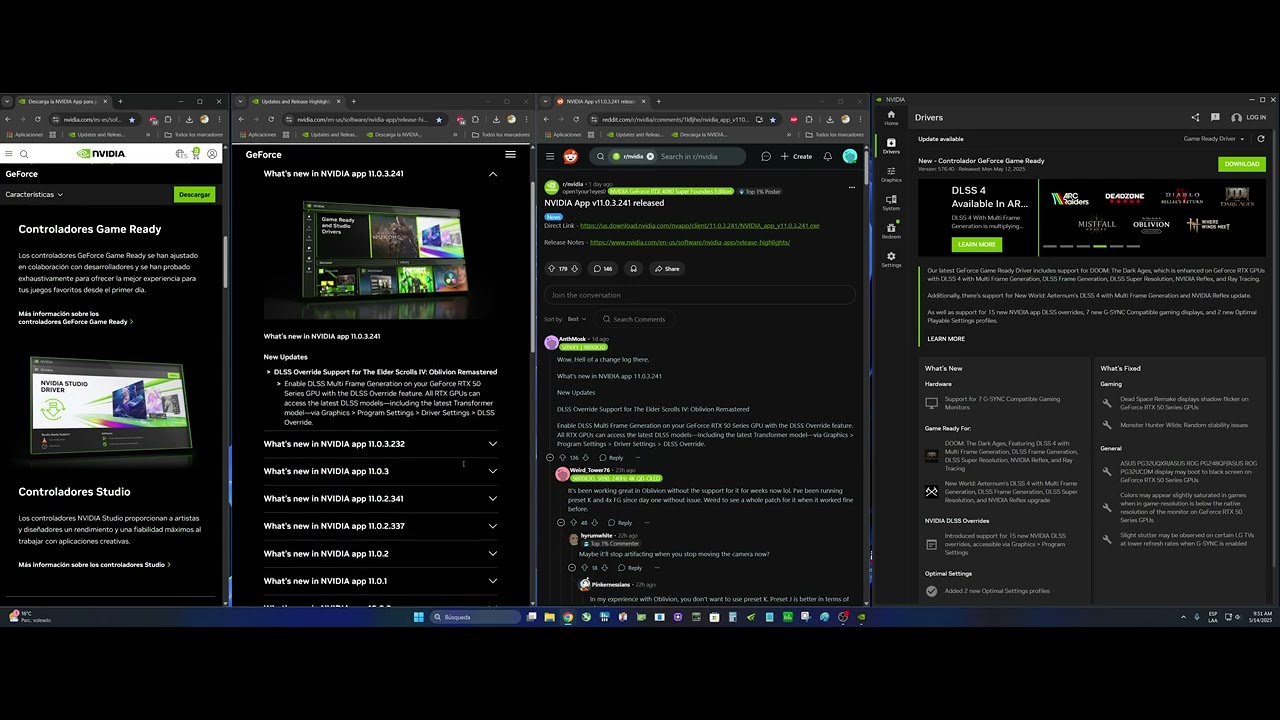Open Reddit notifications bell
Viewport: 1280px width, 720px height.
point(828,156)
